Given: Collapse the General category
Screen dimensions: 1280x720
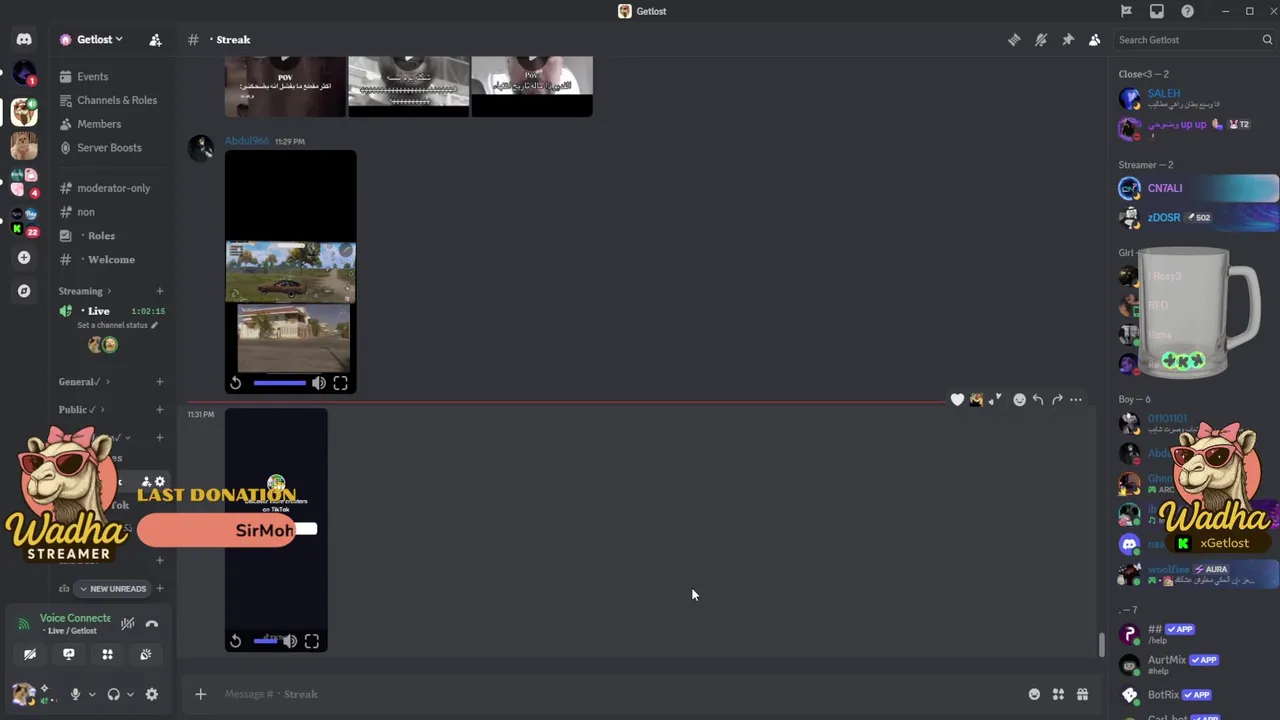Looking at the screenshot, I should 84,381.
